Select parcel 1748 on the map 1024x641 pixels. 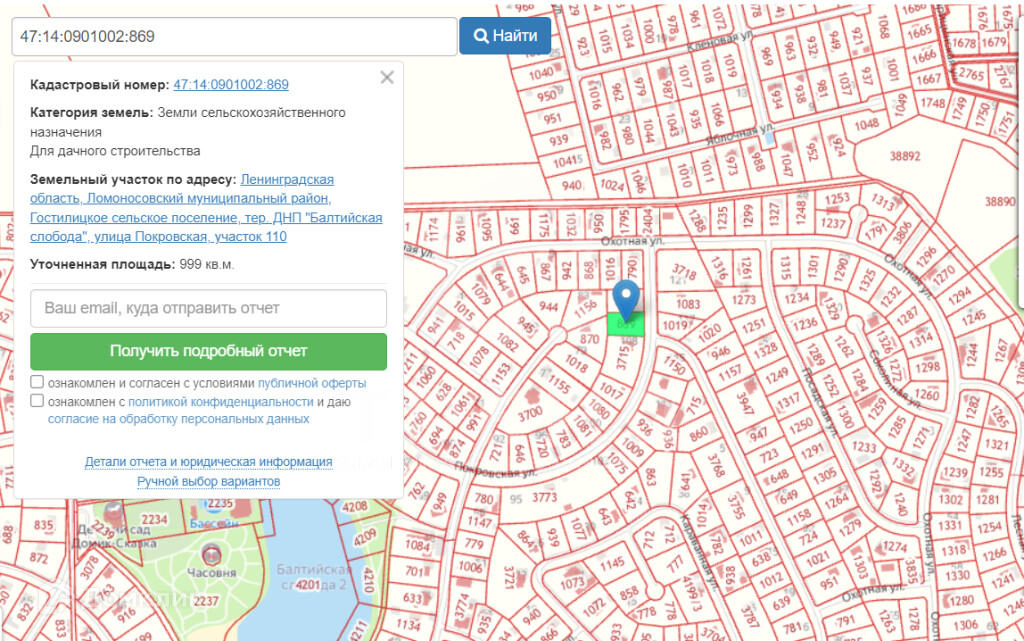pos(933,102)
